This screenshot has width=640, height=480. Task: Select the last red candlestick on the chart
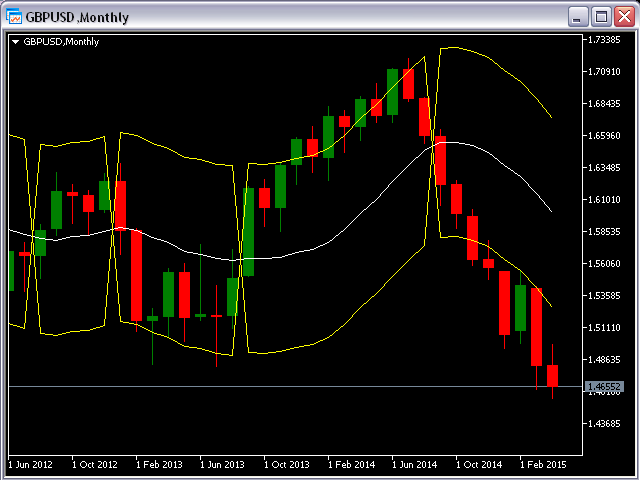click(x=552, y=376)
